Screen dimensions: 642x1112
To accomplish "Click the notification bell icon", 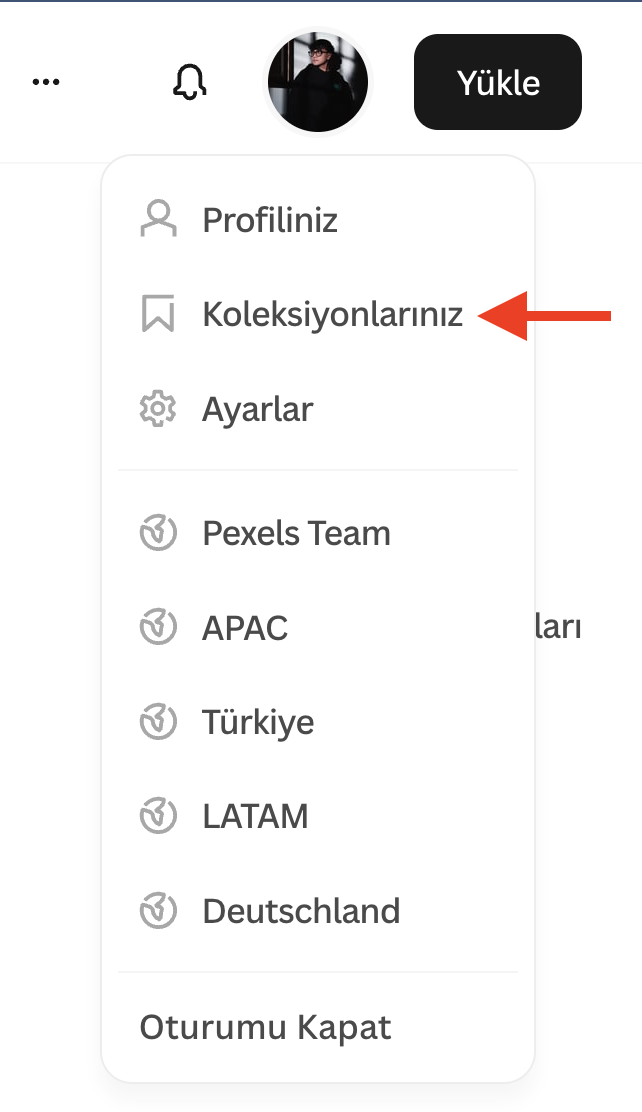I will point(189,82).
